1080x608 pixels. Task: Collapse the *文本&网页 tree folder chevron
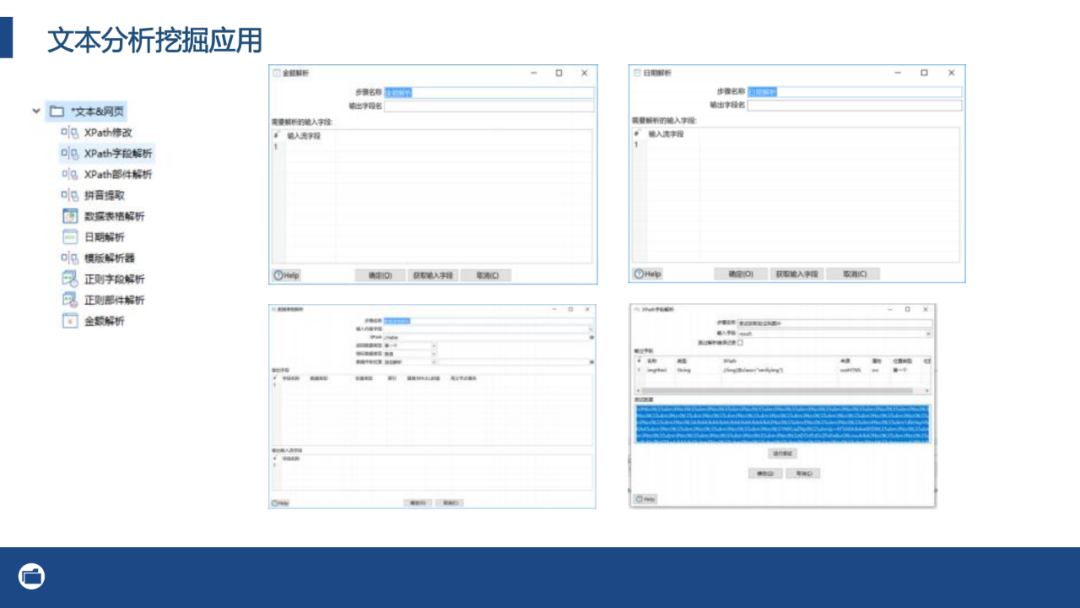[36, 111]
